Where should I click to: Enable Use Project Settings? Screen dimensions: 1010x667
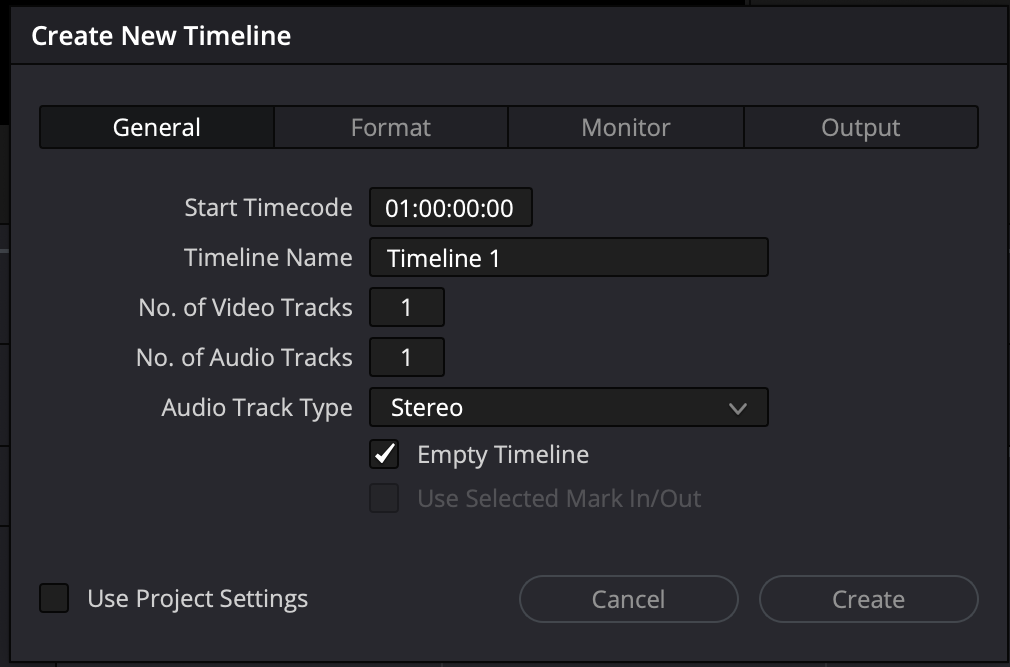tap(53, 598)
